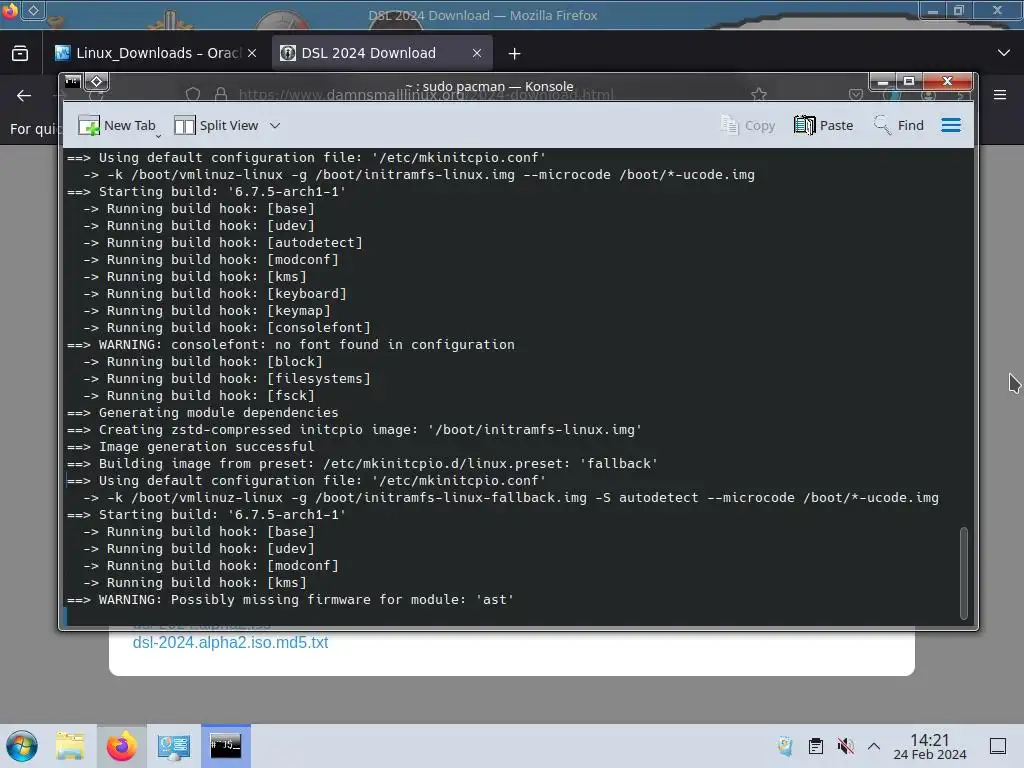Screen dimensions: 1024x768
Task: Click the notes tray icon
Action: (x=785, y=746)
